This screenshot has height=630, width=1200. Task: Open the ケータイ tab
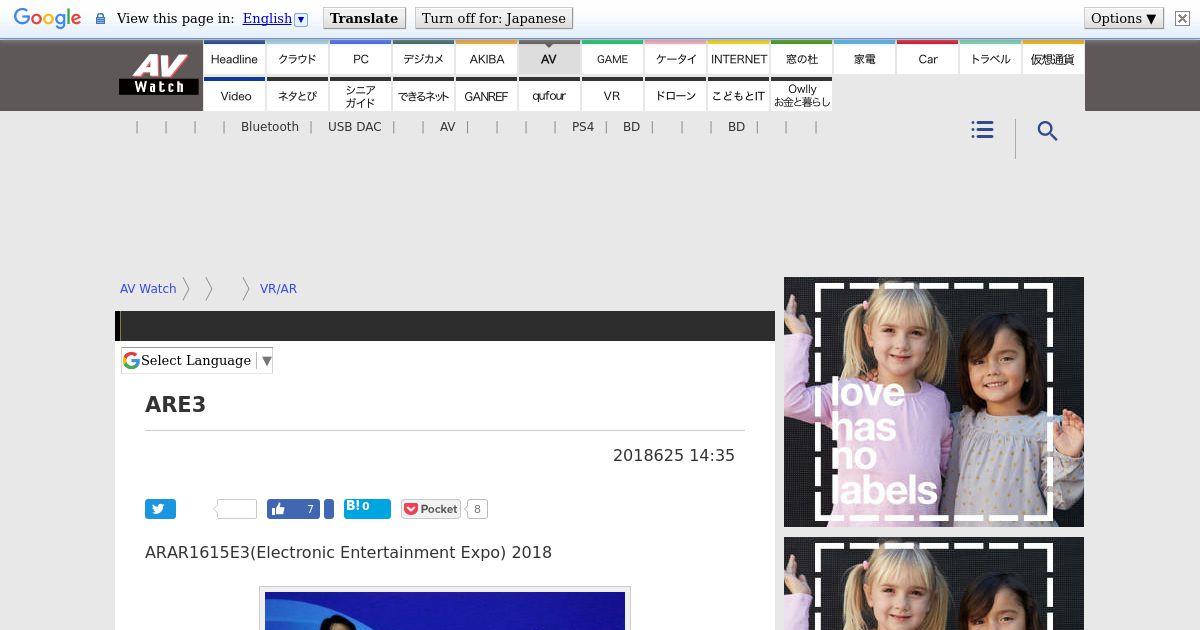[x=675, y=58]
